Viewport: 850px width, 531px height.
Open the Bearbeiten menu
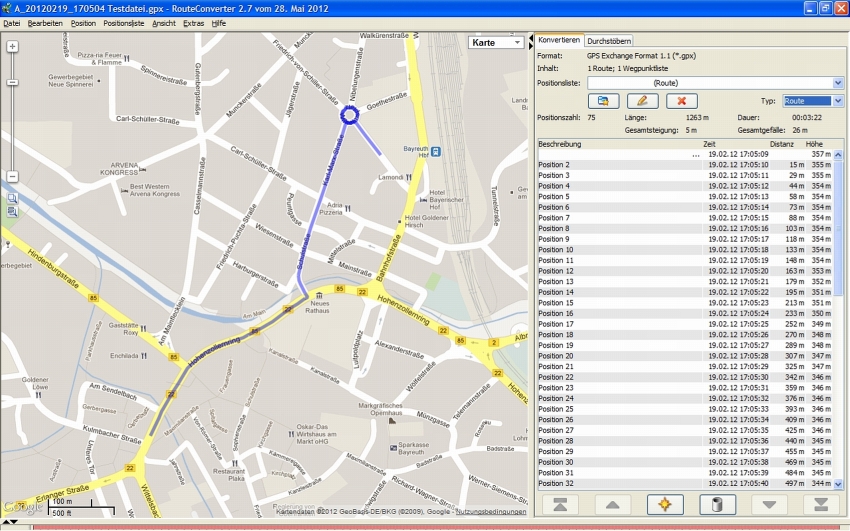pyautogui.click(x=45, y=23)
